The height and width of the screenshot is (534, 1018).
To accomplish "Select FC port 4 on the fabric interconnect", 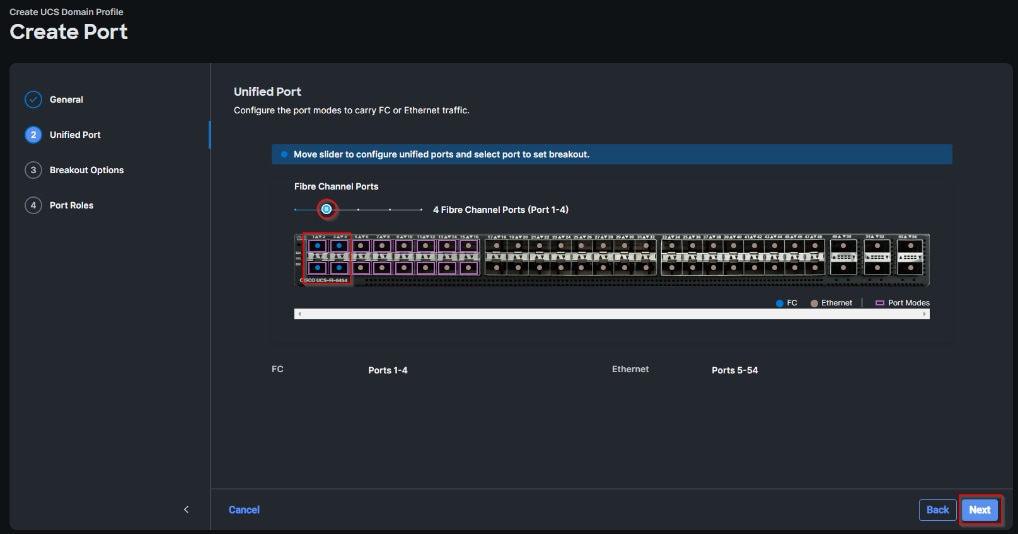I will coord(339,267).
